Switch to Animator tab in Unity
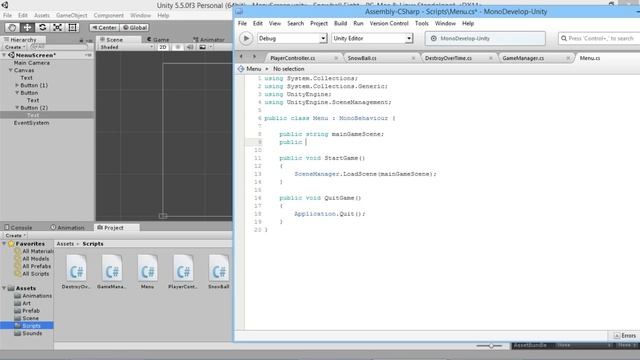This screenshot has height=360, width=640. click(209, 40)
